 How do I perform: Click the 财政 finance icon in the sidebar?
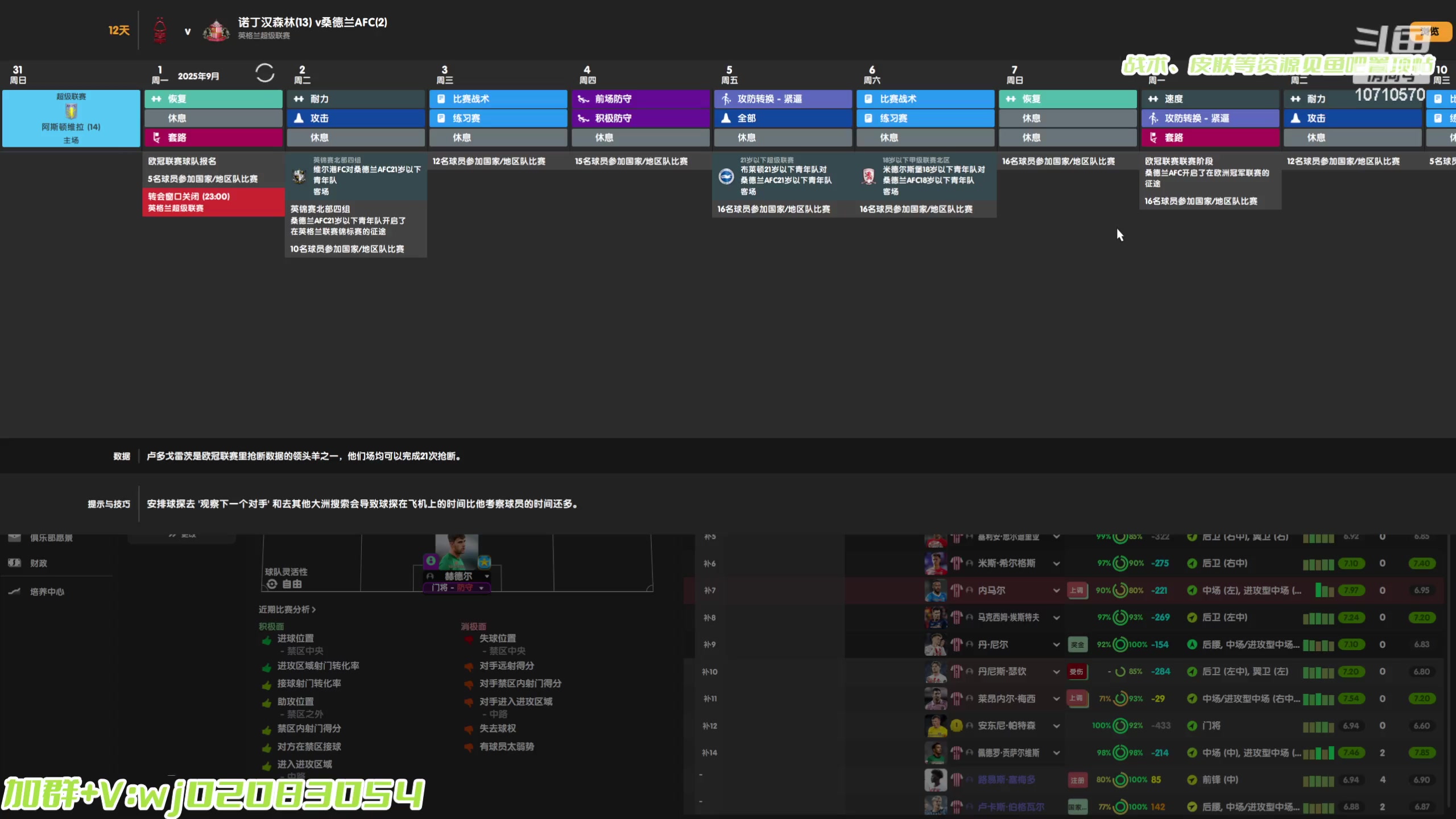coord(14,563)
